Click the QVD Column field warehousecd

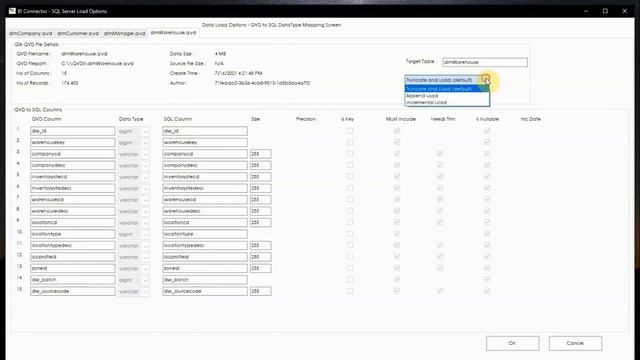[73, 200]
